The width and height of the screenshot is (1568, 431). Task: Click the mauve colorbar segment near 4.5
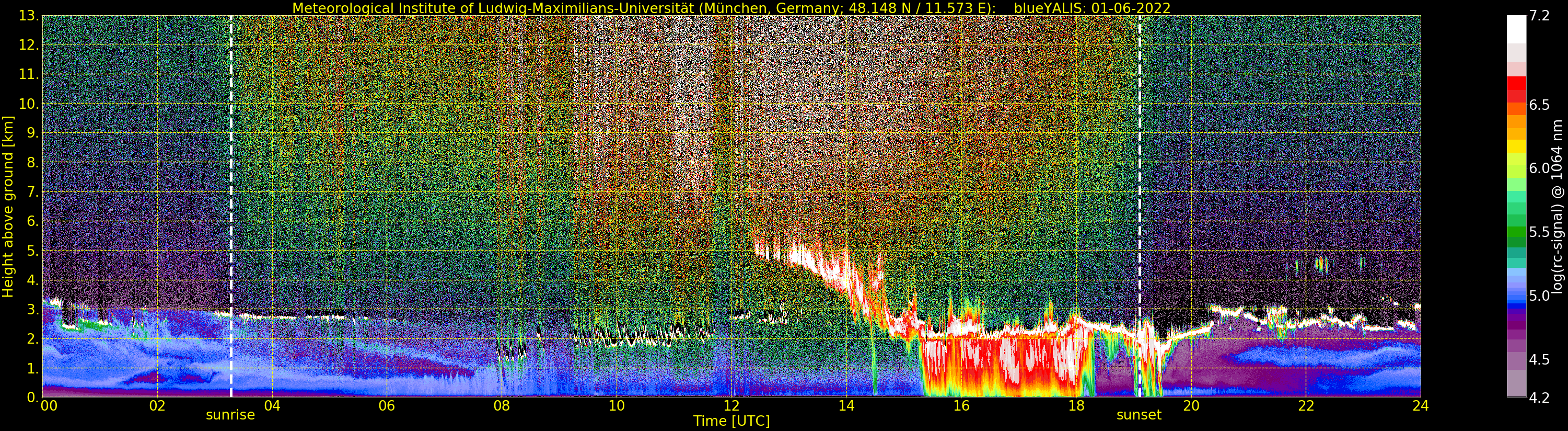coord(1516,360)
